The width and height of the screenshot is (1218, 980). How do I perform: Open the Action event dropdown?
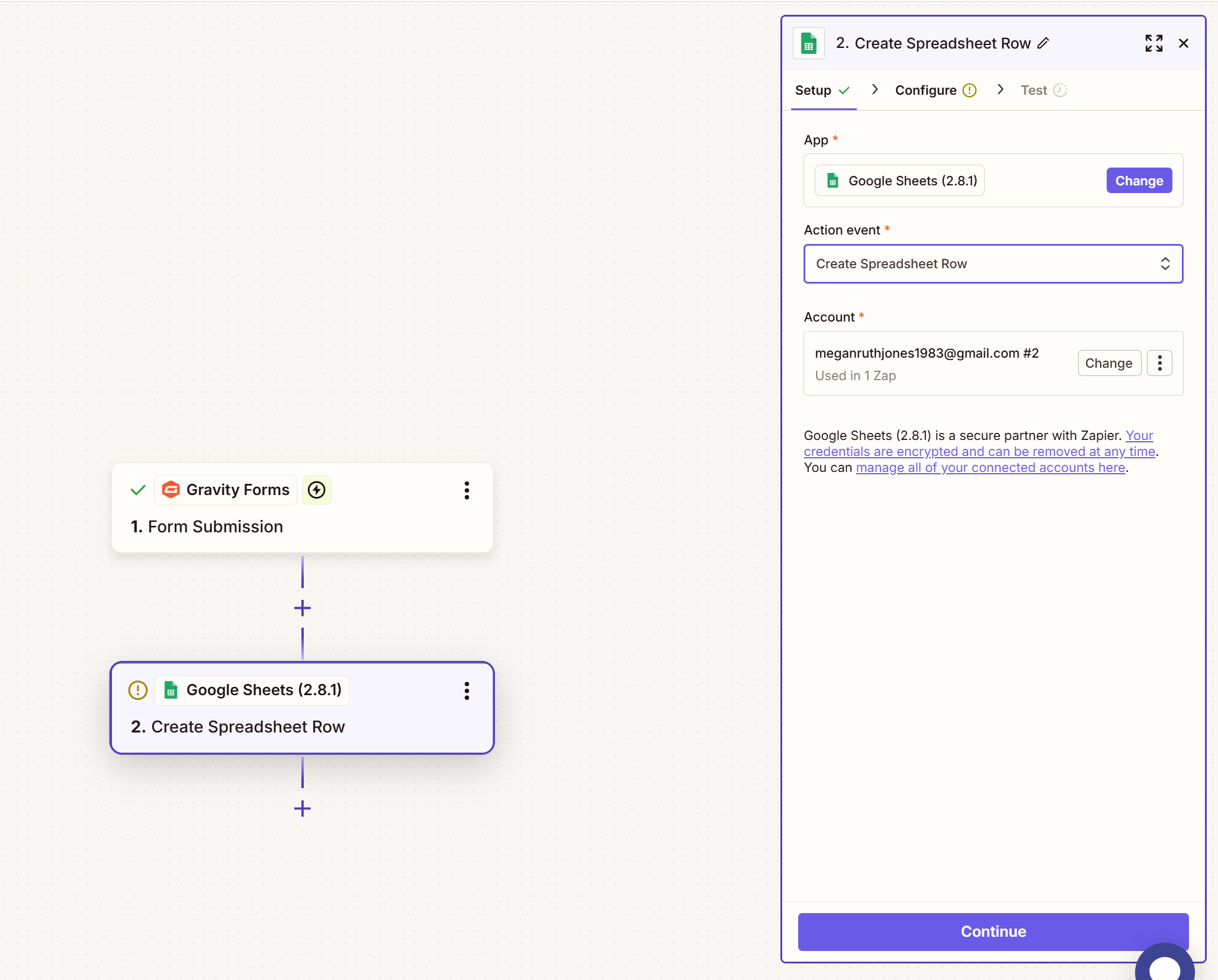(x=993, y=264)
